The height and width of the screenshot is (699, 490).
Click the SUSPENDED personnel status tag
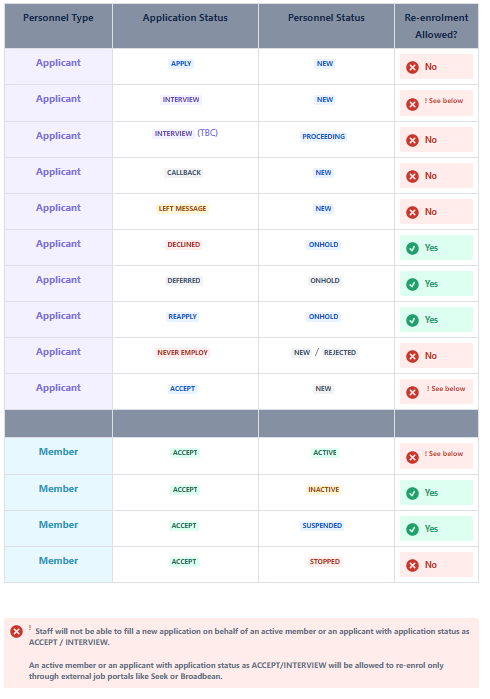[x=322, y=526]
